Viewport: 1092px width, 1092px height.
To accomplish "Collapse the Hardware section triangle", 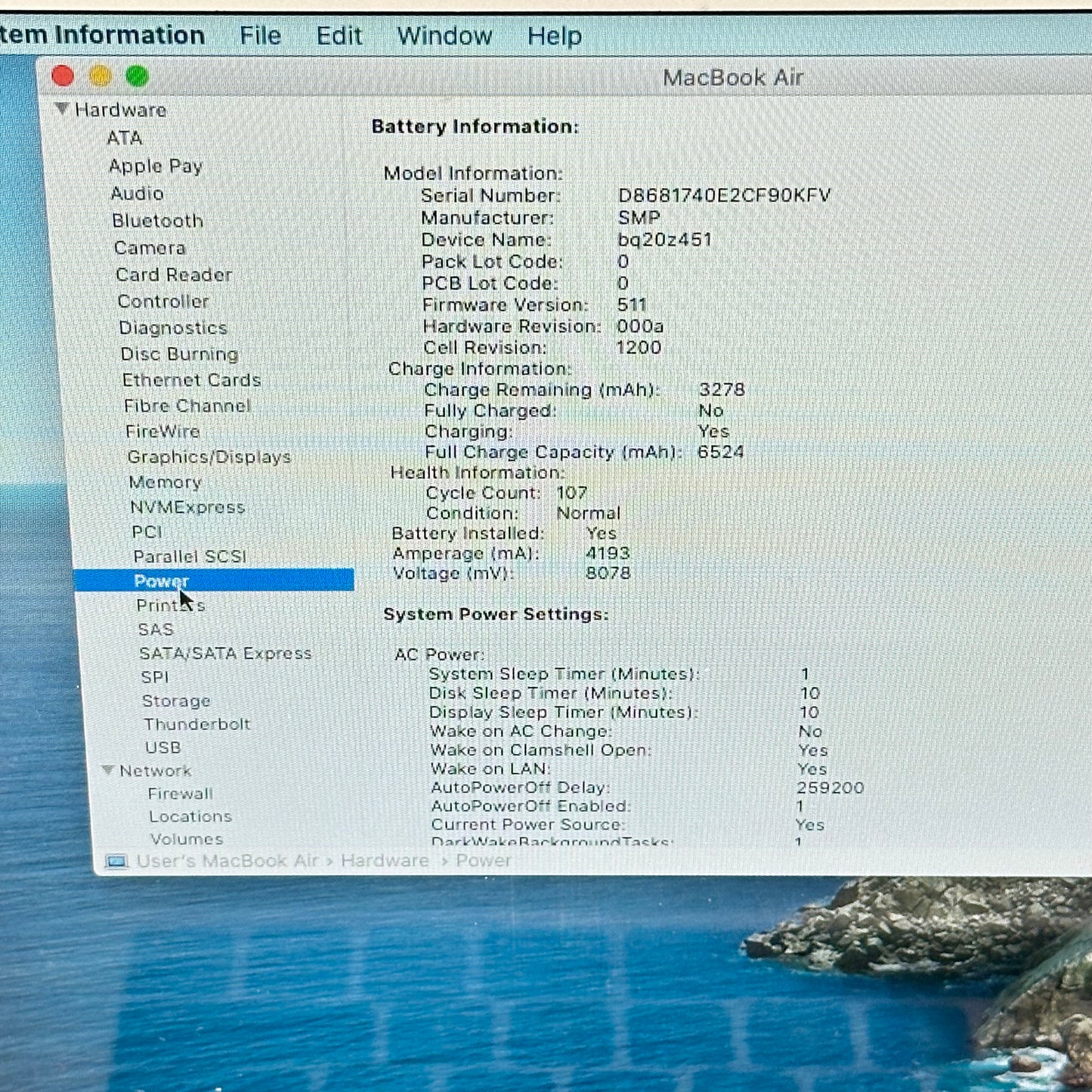I will pyautogui.click(x=62, y=109).
